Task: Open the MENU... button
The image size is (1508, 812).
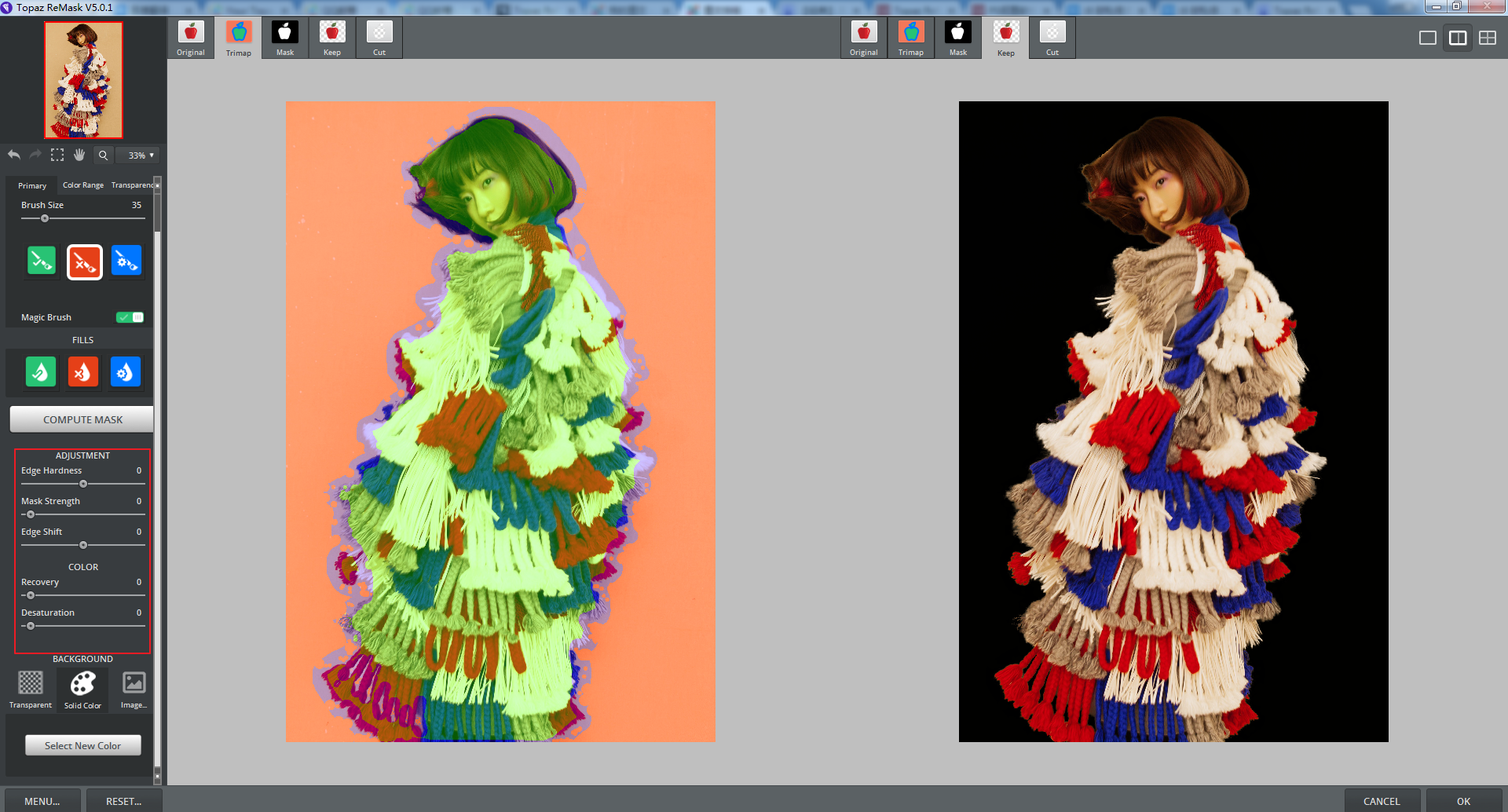Action: pos(42,801)
